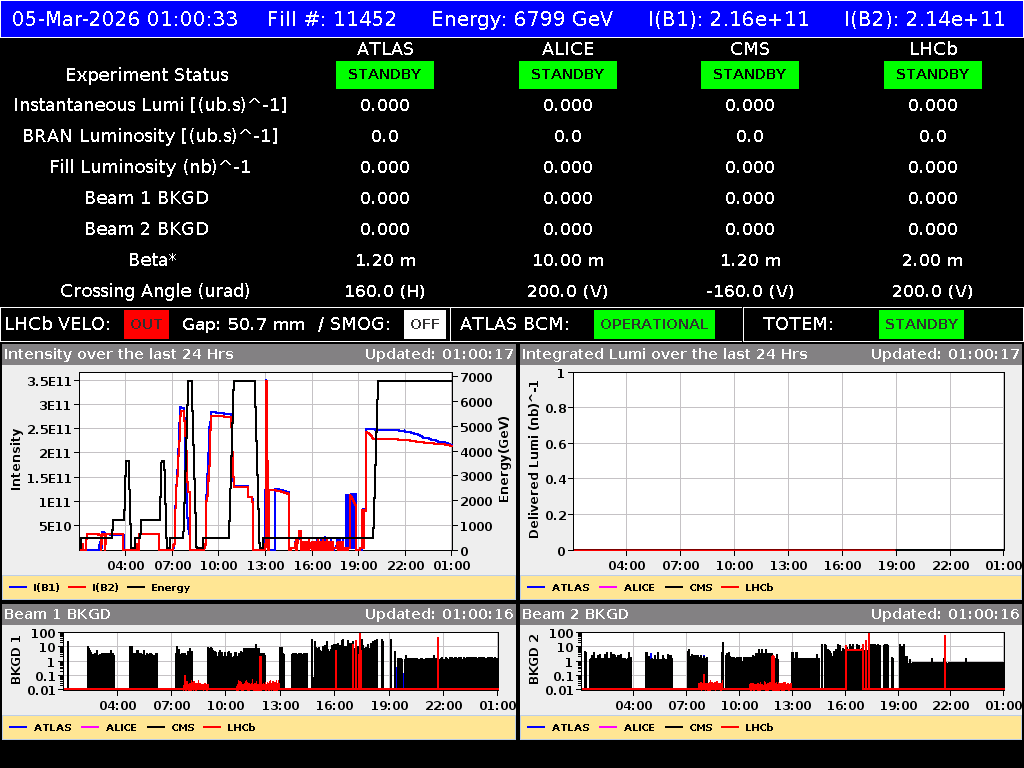Click the Fill #: 11452 field in the header
This screenshot has height=768, width=1024.
332,18
